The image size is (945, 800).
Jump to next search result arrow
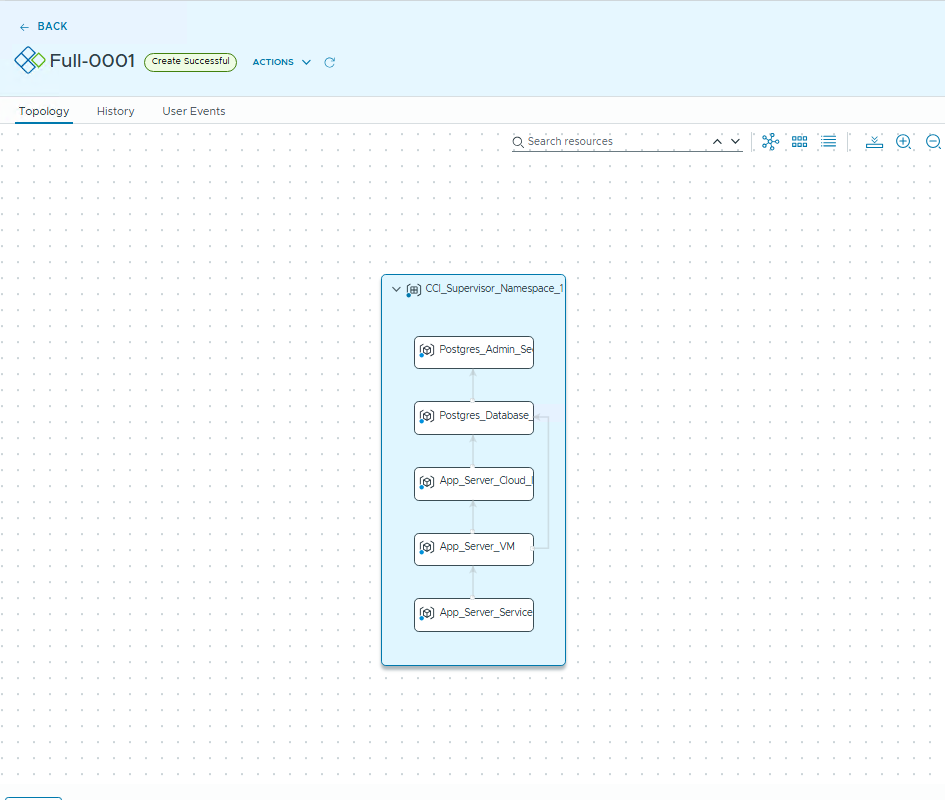tap(736, 142)
